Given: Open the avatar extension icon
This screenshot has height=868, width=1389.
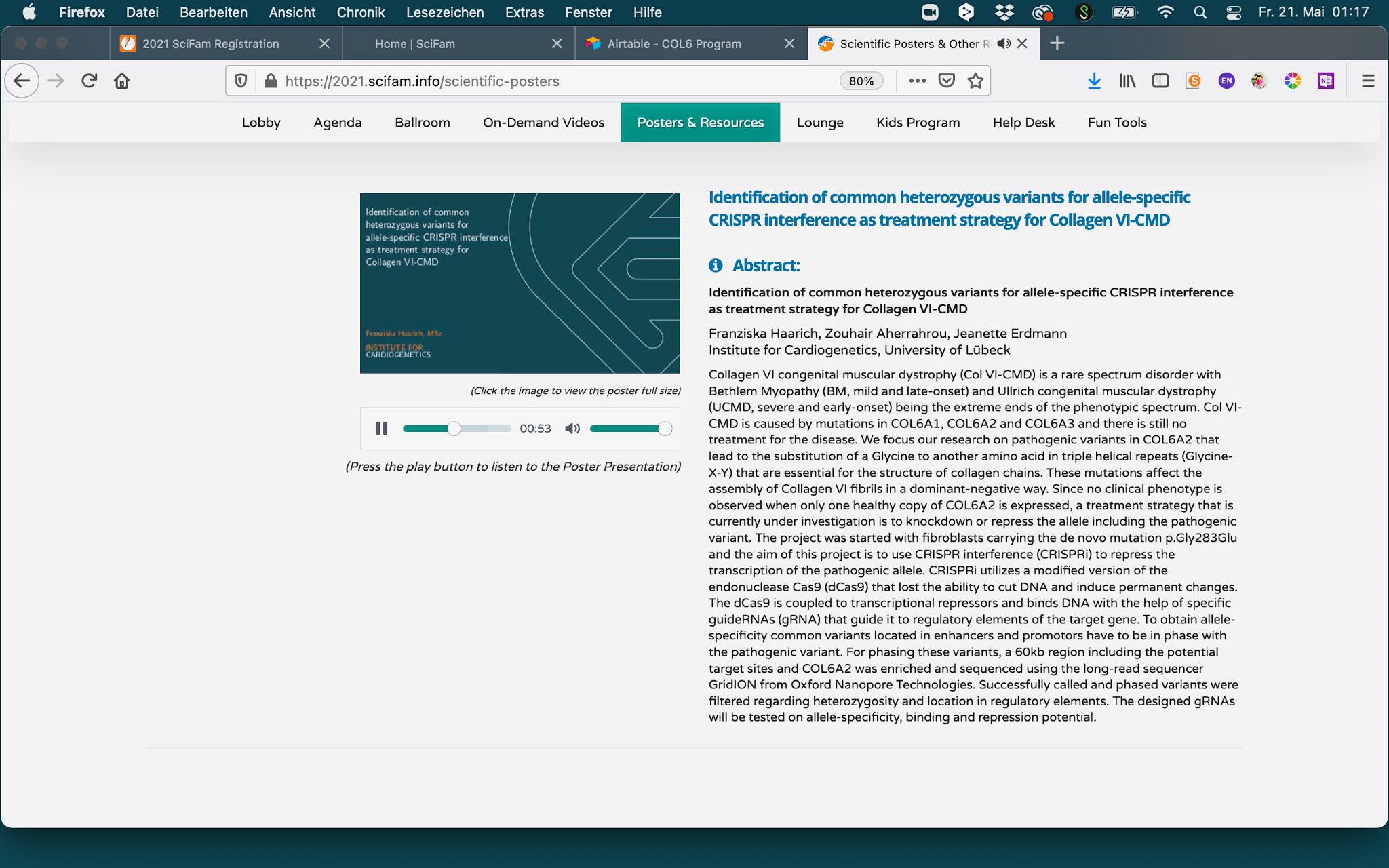Looking at the screenshot, I should tap(1259, 81).
